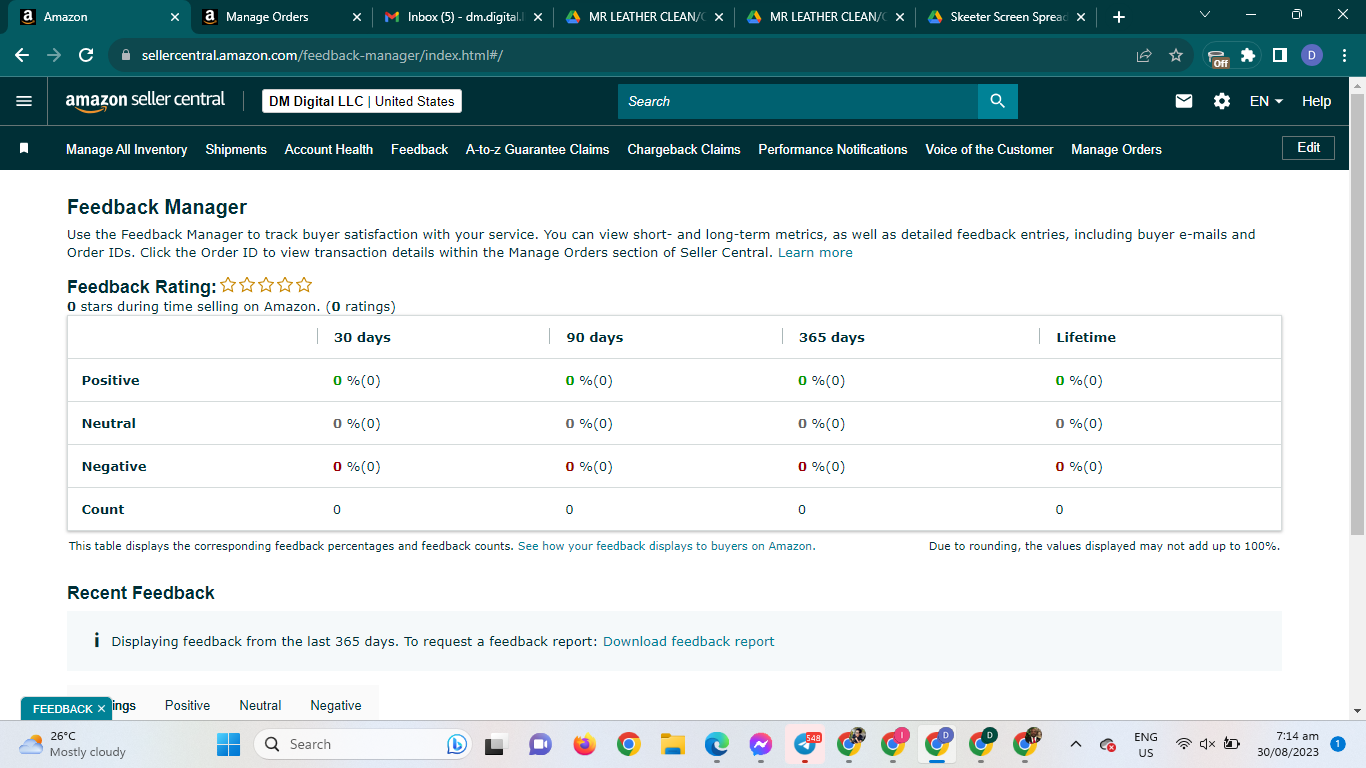Image resolution: width=1366 pixels, height=768 pixels.
Task: Click the 'Lifetime' column header
Action: [x=1086, y=337]
